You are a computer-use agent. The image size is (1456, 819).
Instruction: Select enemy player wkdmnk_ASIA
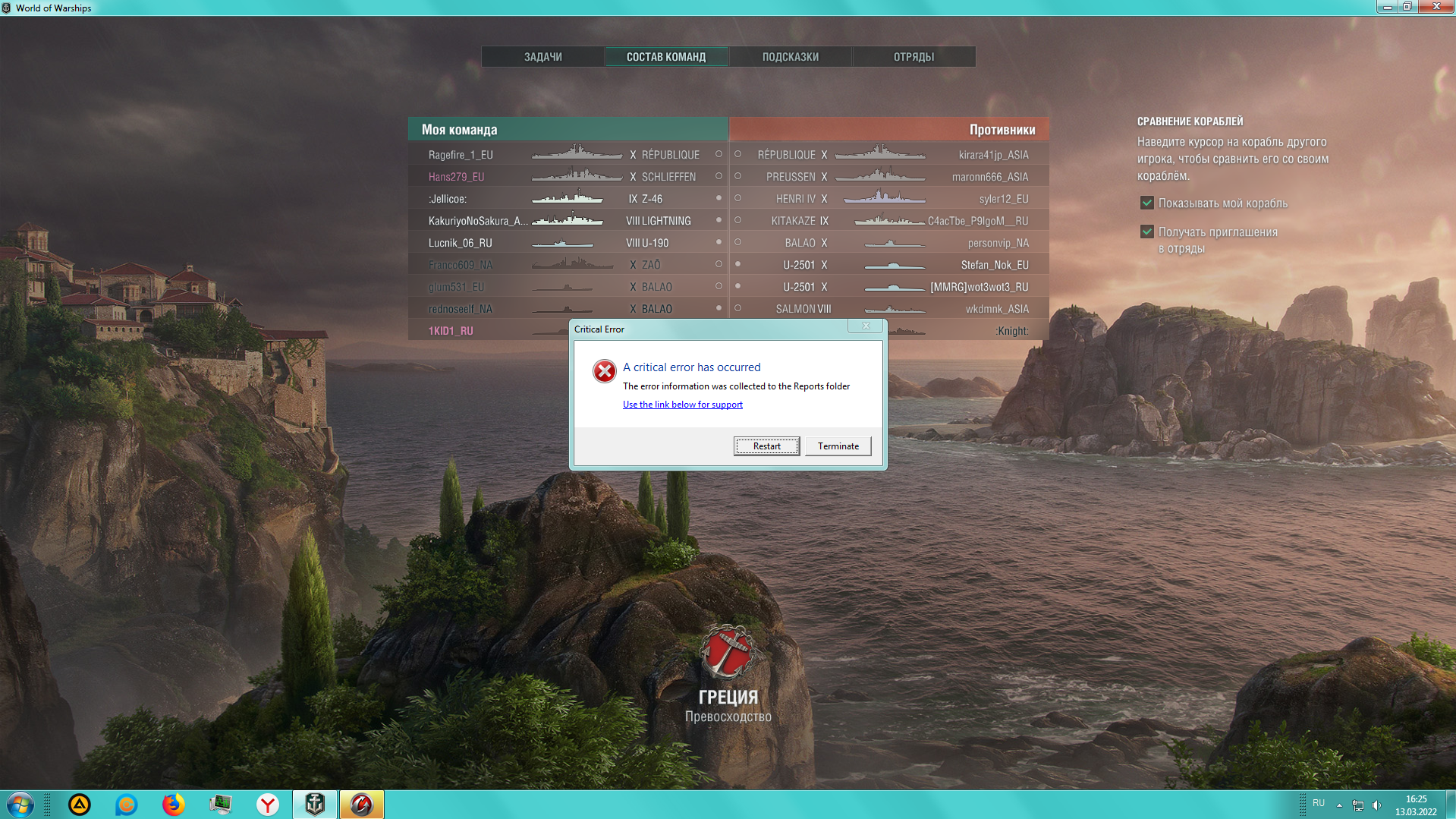tap(997, 309)
